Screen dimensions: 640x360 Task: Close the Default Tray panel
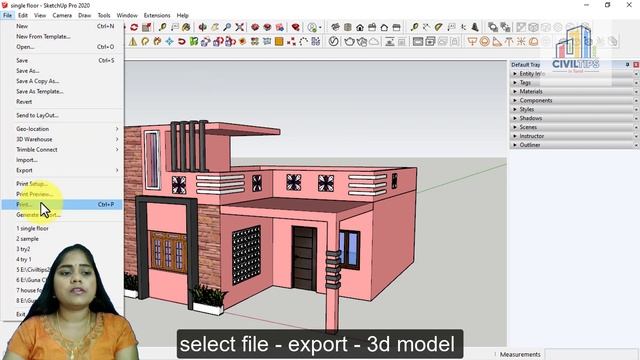(636, 64)
